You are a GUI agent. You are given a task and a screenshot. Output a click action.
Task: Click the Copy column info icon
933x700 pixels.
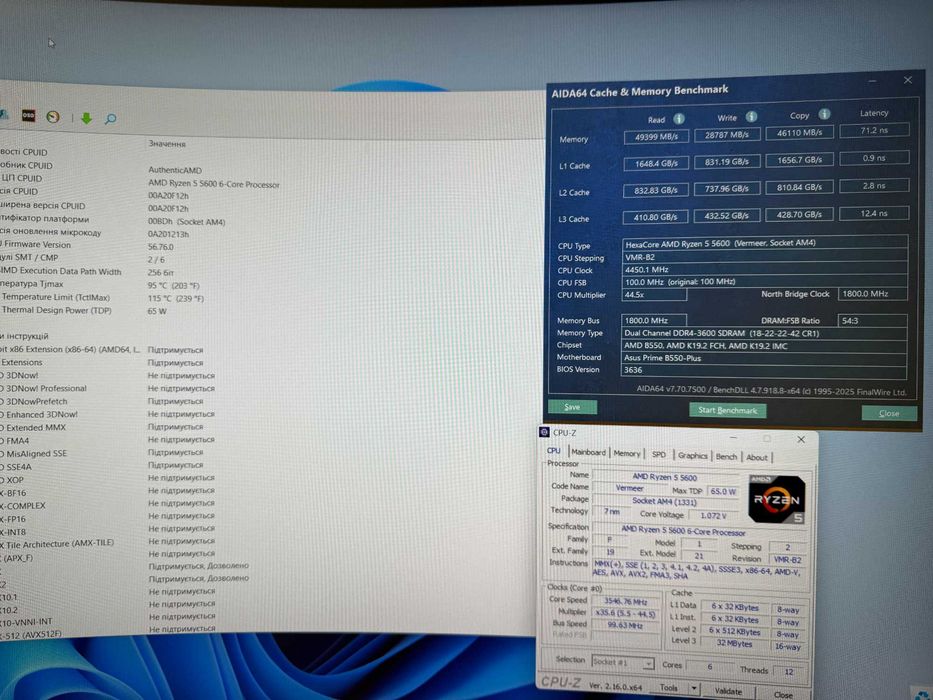(x=824, y=114)
